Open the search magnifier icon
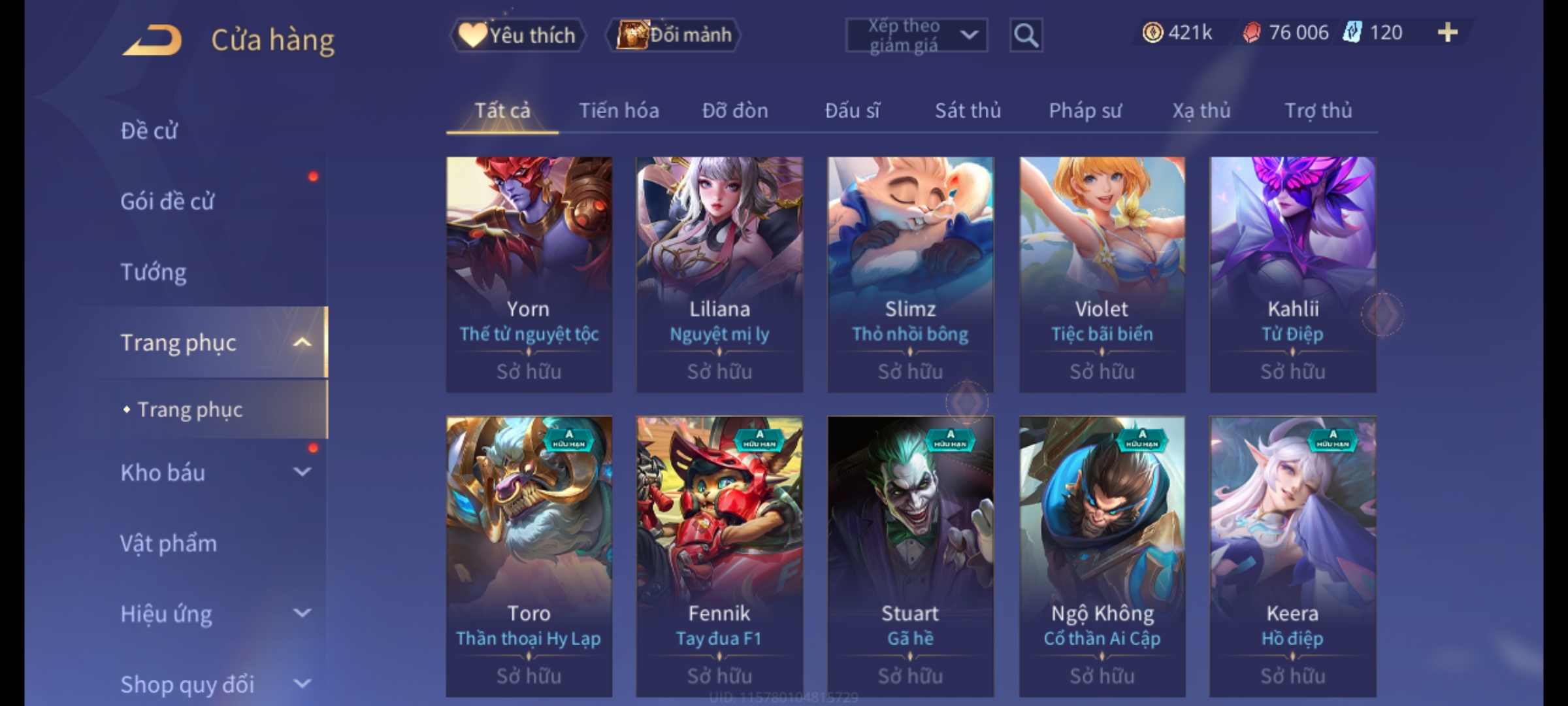 click(x=1026, y=35)
